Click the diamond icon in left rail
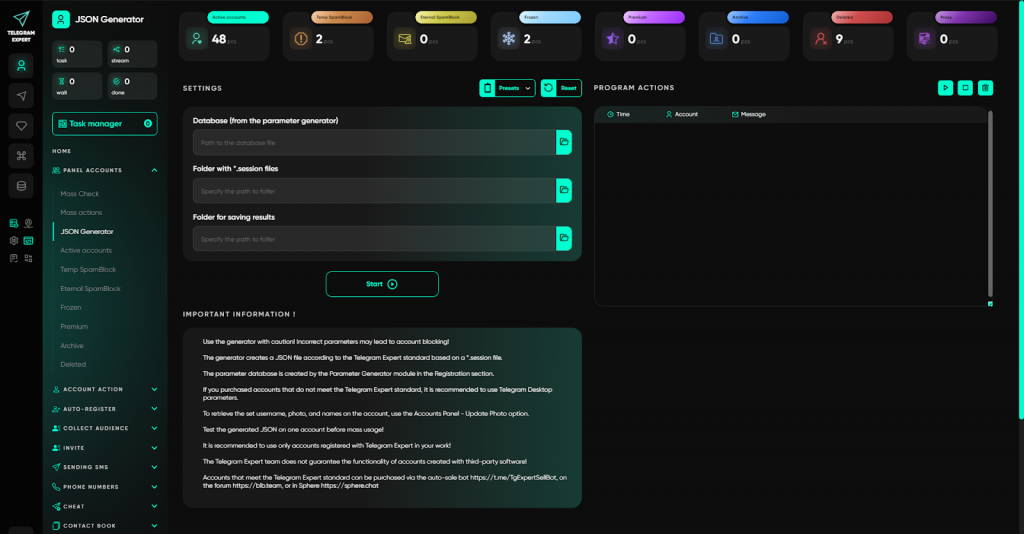The width and height of the screenshot is (1024, 534). click(x=21, y=125)
